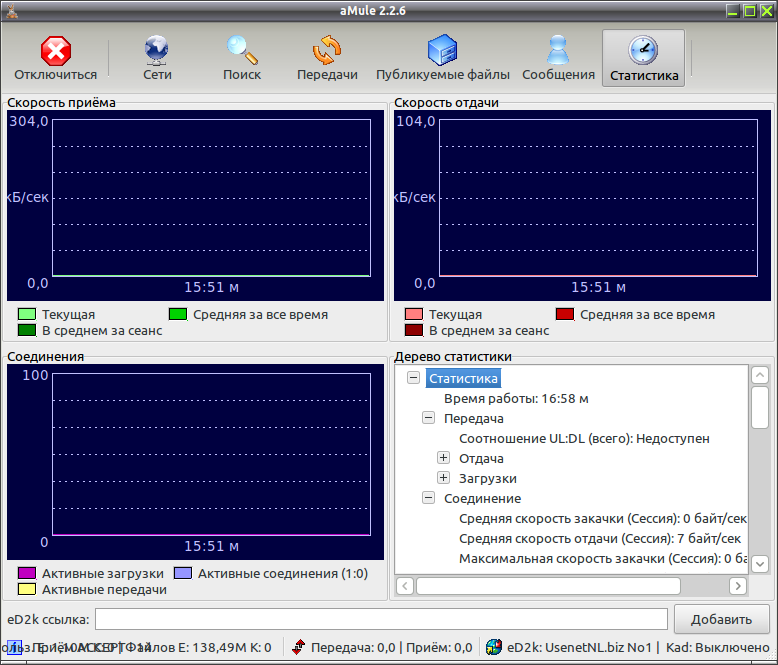Screen dimensions: 778x665
Task: Click the statistics tree horizontal scrollbar thumb
Action: (548, 586)
